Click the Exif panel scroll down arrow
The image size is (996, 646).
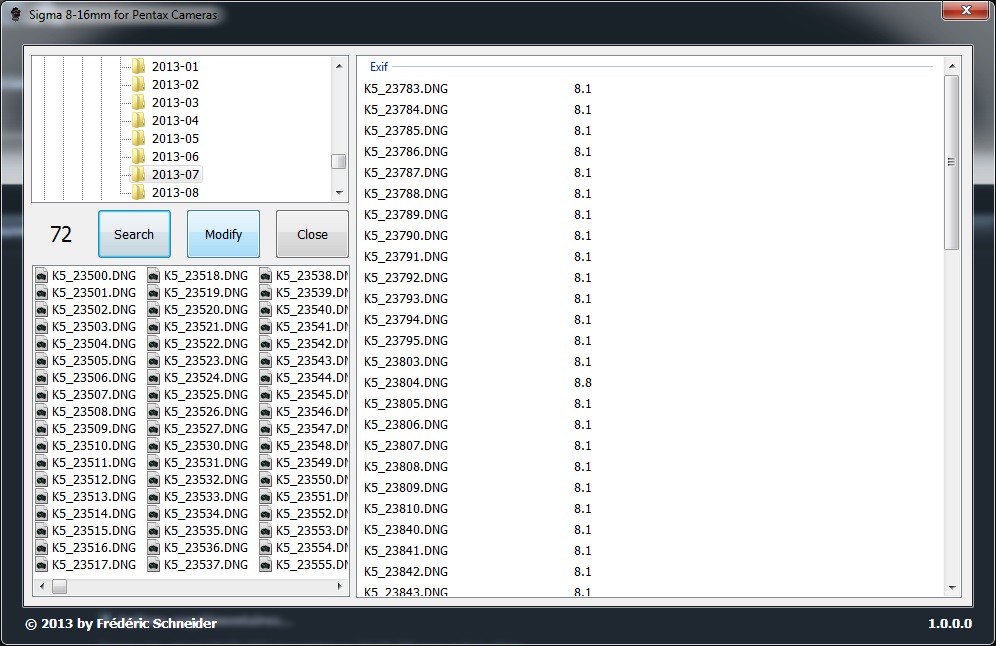click(952, 588)
